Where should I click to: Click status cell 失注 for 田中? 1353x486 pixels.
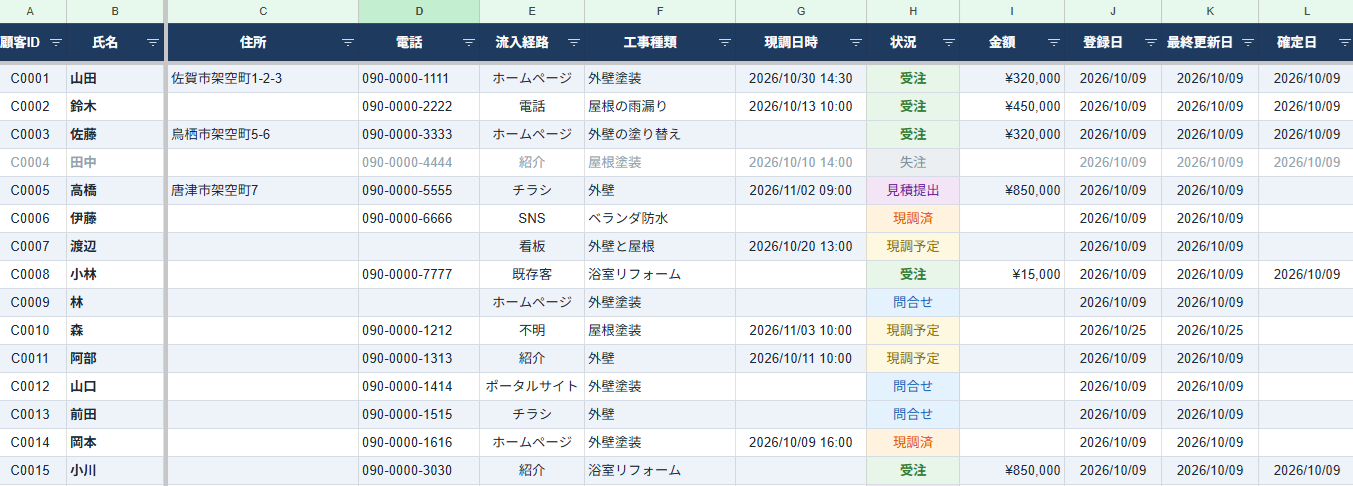pos(913,162)
